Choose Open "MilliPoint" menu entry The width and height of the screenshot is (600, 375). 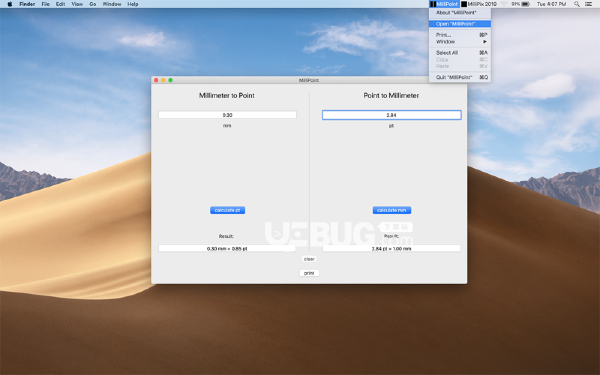(x=460, y=24)
